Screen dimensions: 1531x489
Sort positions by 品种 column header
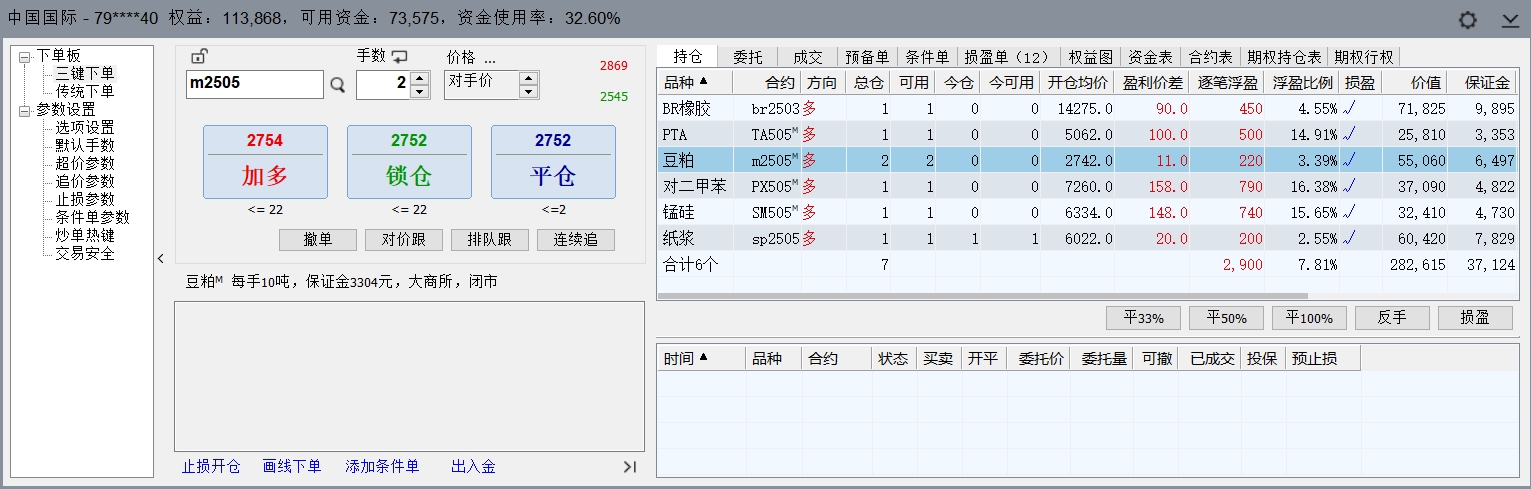pos(694,82)
